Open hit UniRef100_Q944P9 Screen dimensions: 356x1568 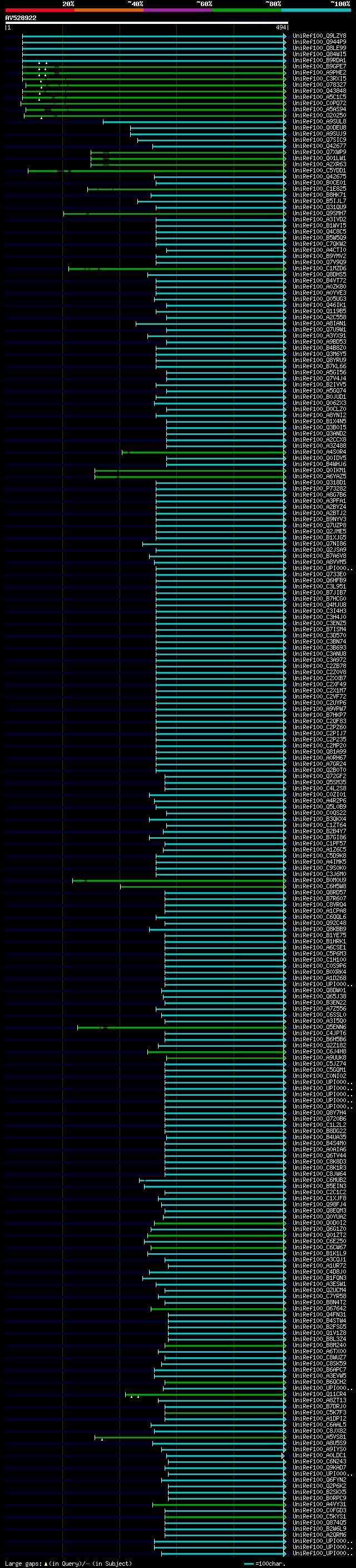(319, 42)
